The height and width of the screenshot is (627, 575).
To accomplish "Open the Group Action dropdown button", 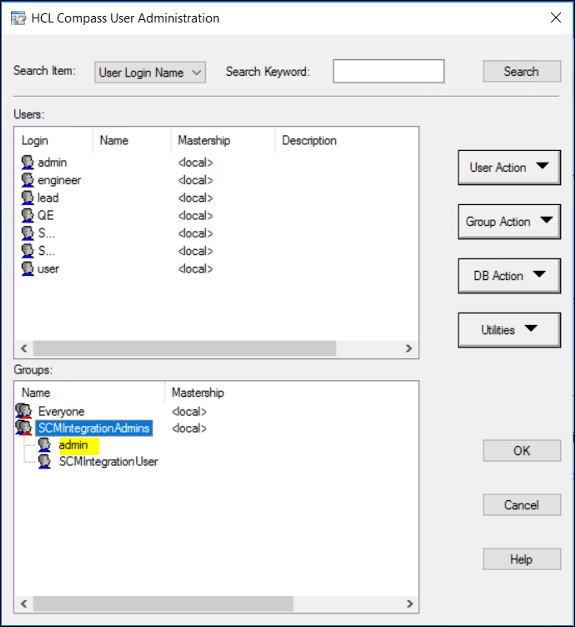I will point(509,222).
